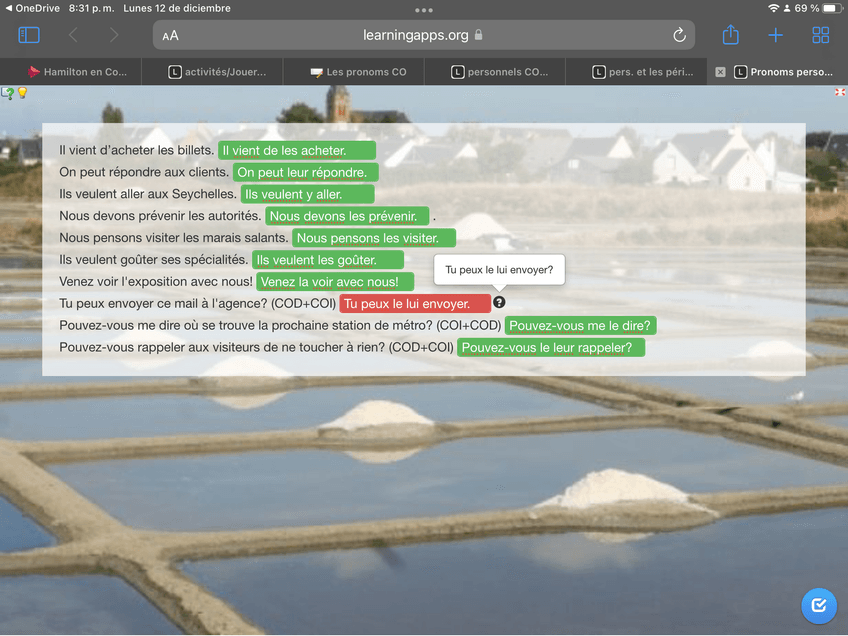Go back with the left arrow
Screen dimensions: 848x636
pyautogui.click(x=73, y=35)
